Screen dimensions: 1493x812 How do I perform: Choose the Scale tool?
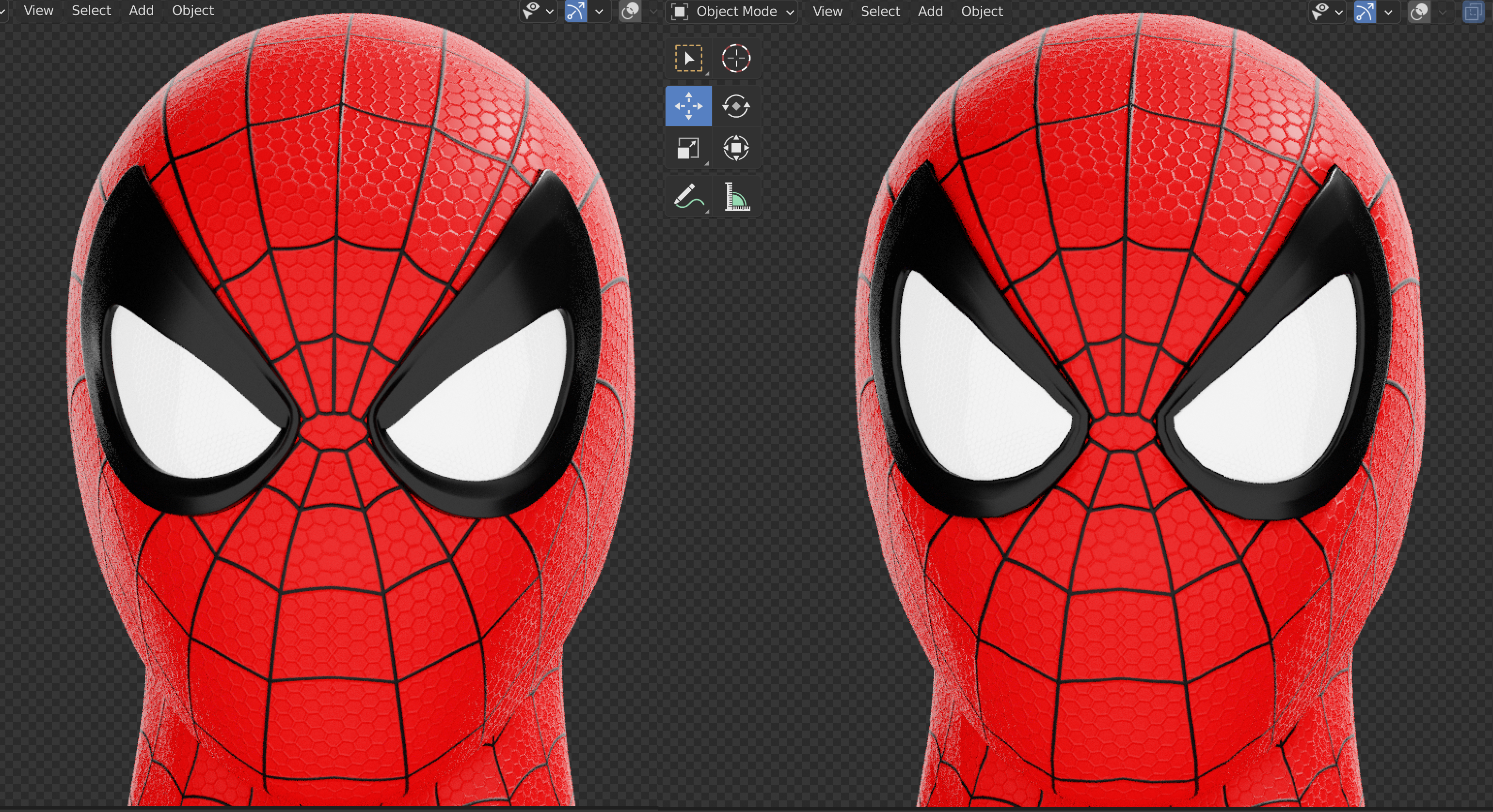(688, 148)
